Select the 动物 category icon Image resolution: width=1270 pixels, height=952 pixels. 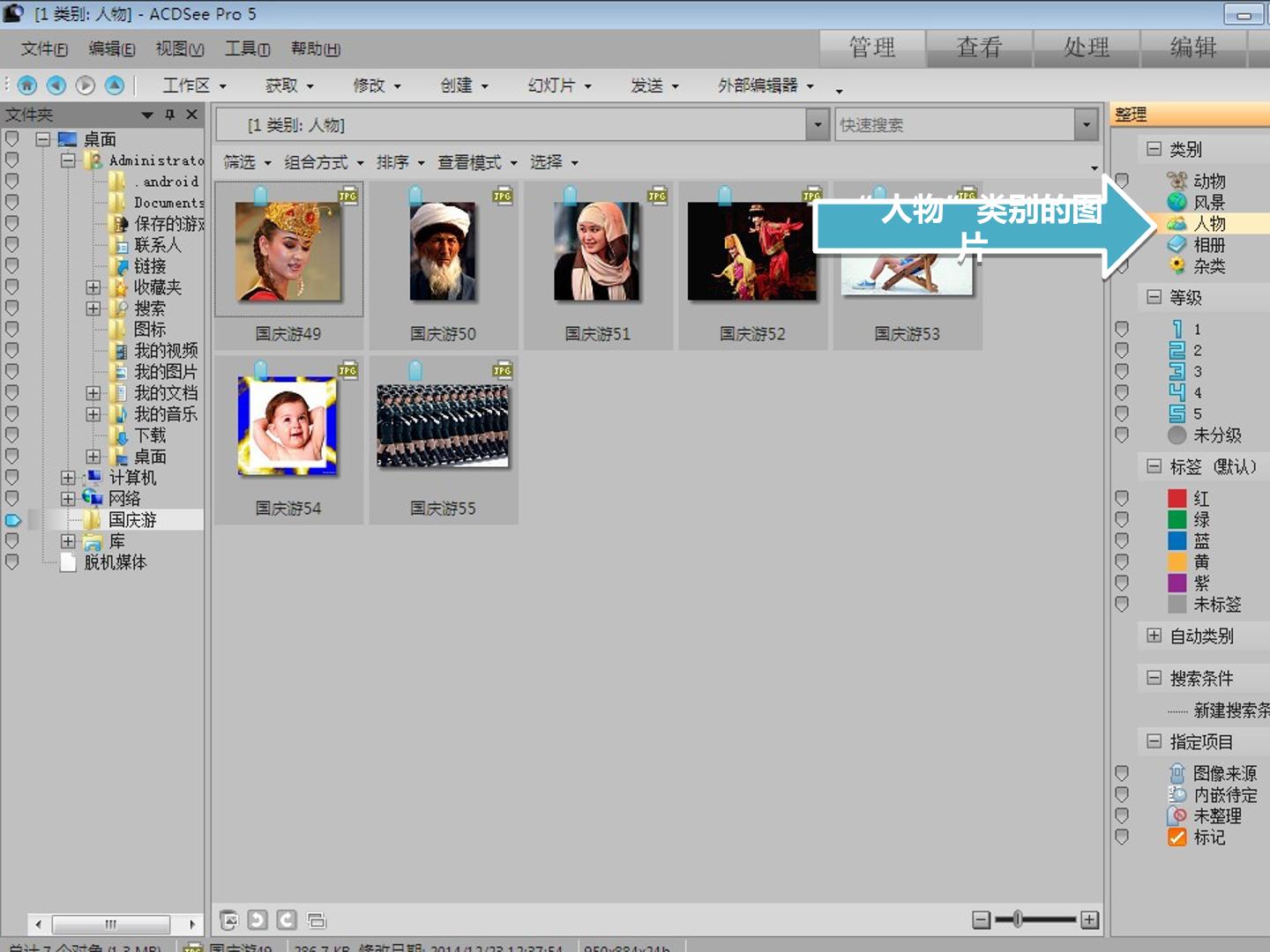click(1177, 181)
